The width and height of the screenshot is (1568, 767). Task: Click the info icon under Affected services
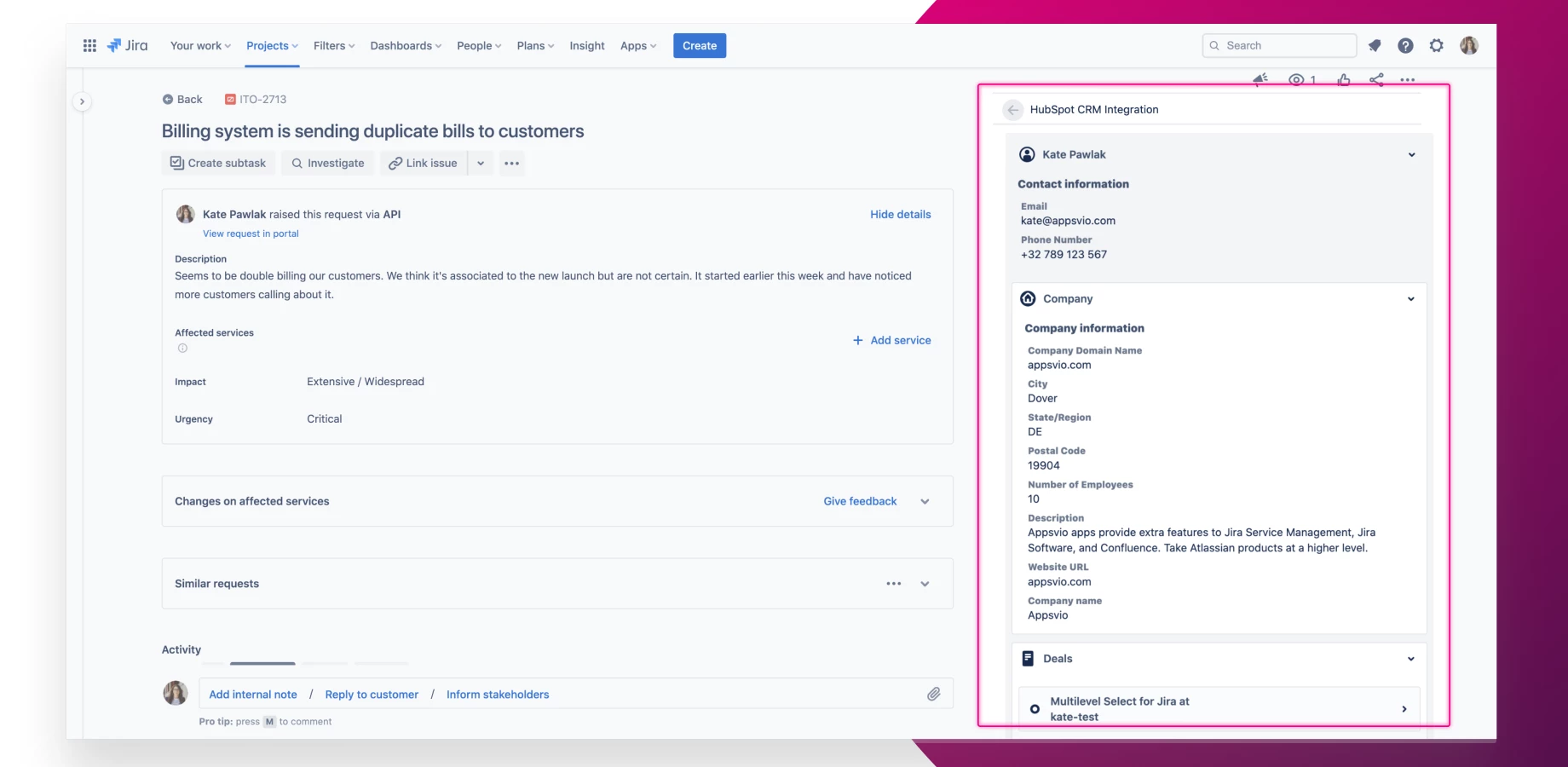pos(182,349)
